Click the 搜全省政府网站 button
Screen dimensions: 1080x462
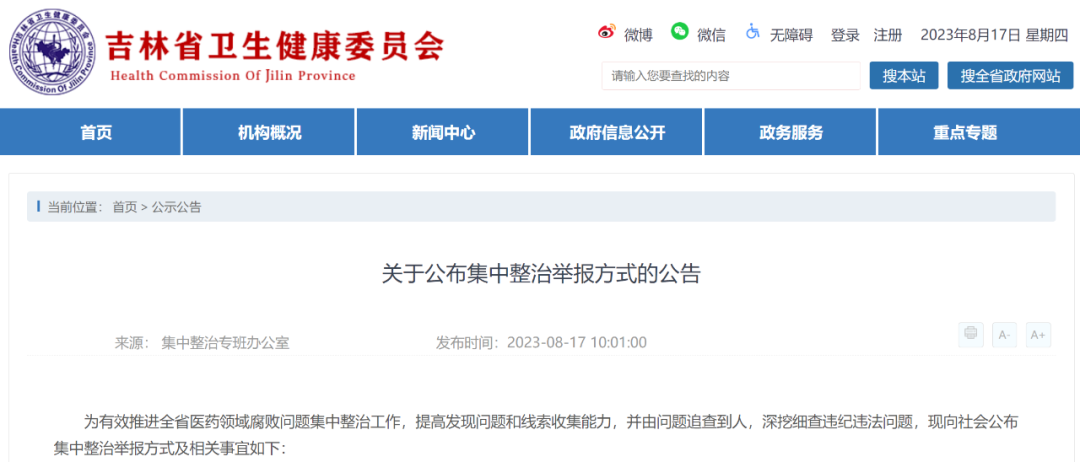pos(1010,76)
